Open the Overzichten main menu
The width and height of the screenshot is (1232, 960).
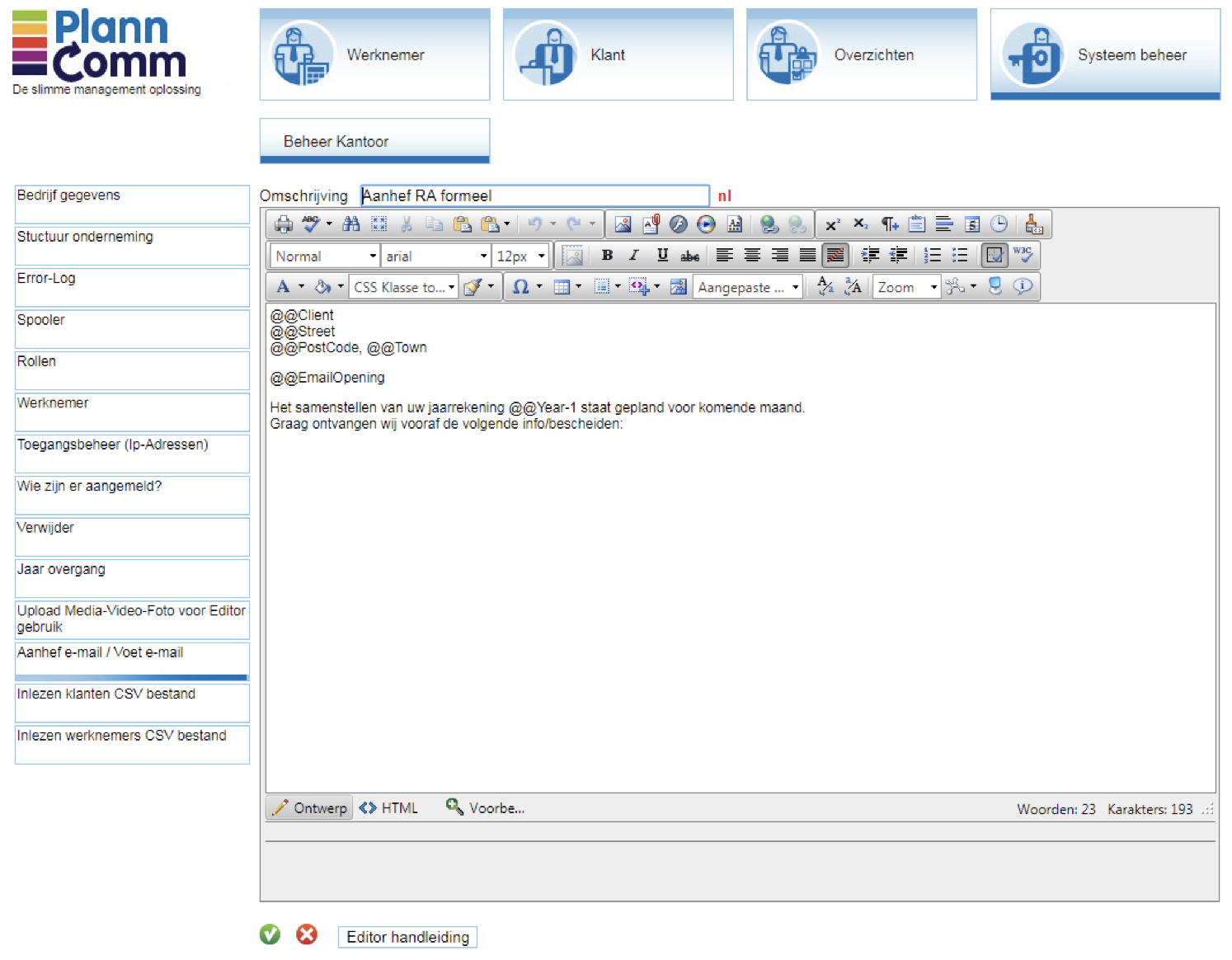[861, 54]
